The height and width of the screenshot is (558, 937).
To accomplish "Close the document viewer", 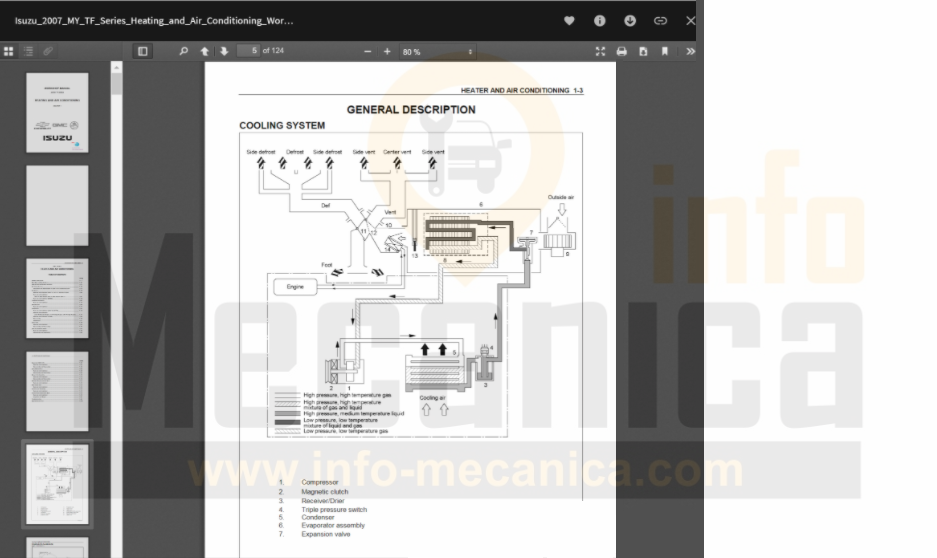I will click(691, 21).
